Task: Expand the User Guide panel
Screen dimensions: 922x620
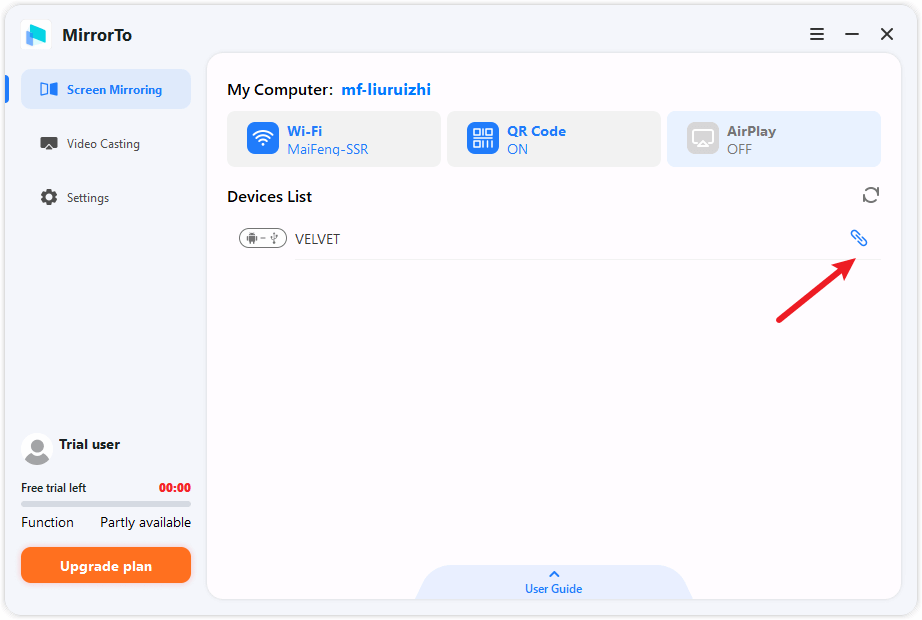Action: [553, 582]
